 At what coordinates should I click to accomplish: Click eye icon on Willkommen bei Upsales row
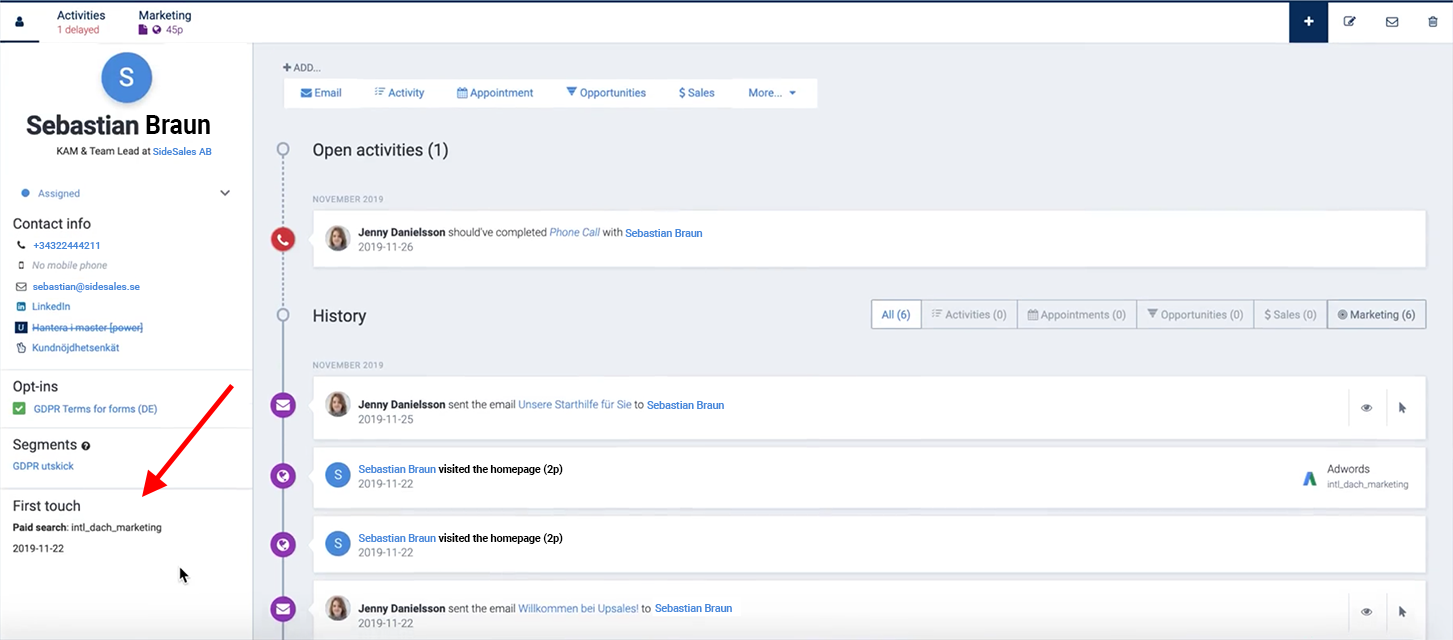[1367, 611]
